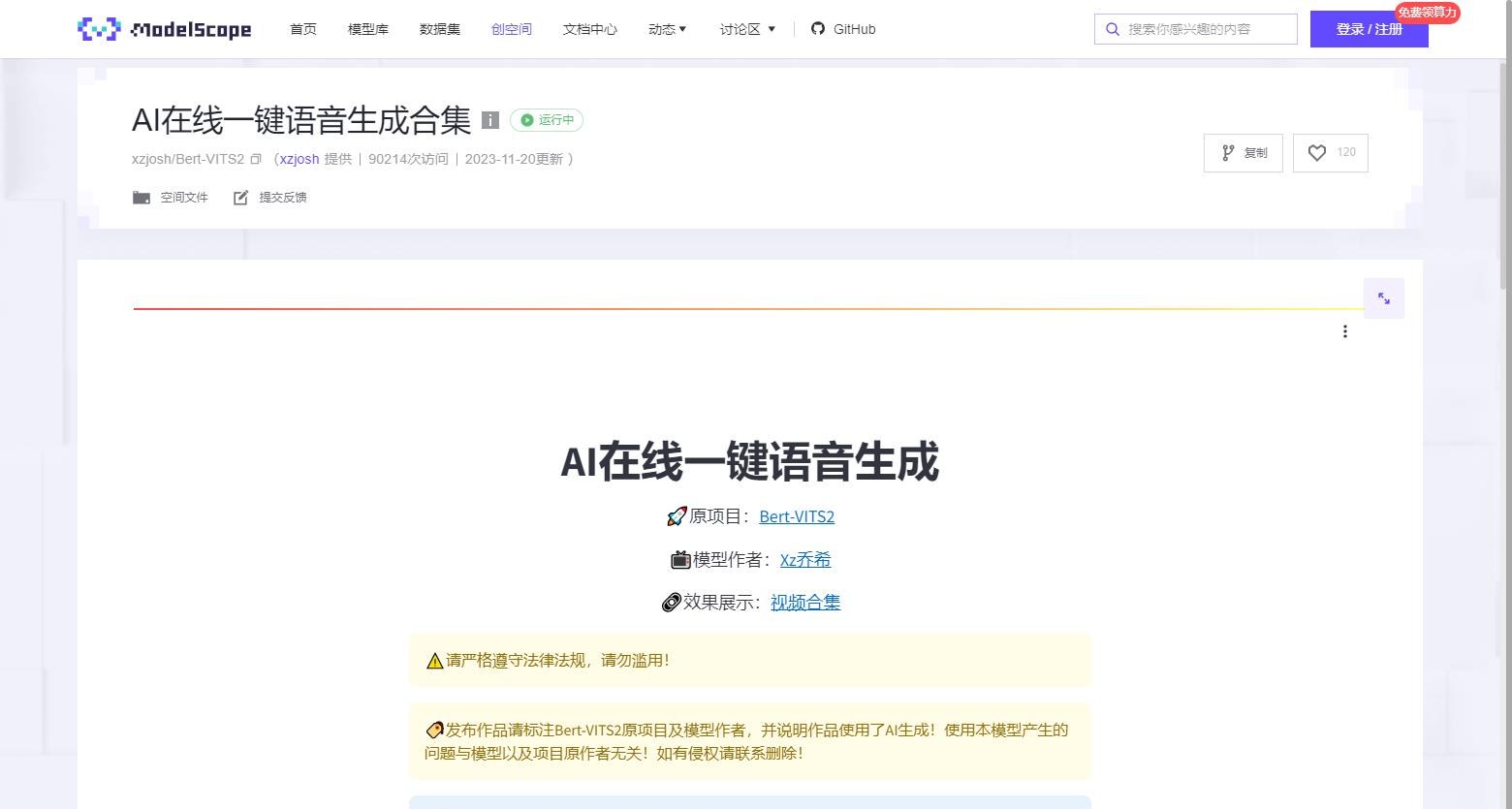This screenshot has width=1512, height=809.
Task: Focus the search box 搜索你感兴趣的内容
Action: point(1196,29)
